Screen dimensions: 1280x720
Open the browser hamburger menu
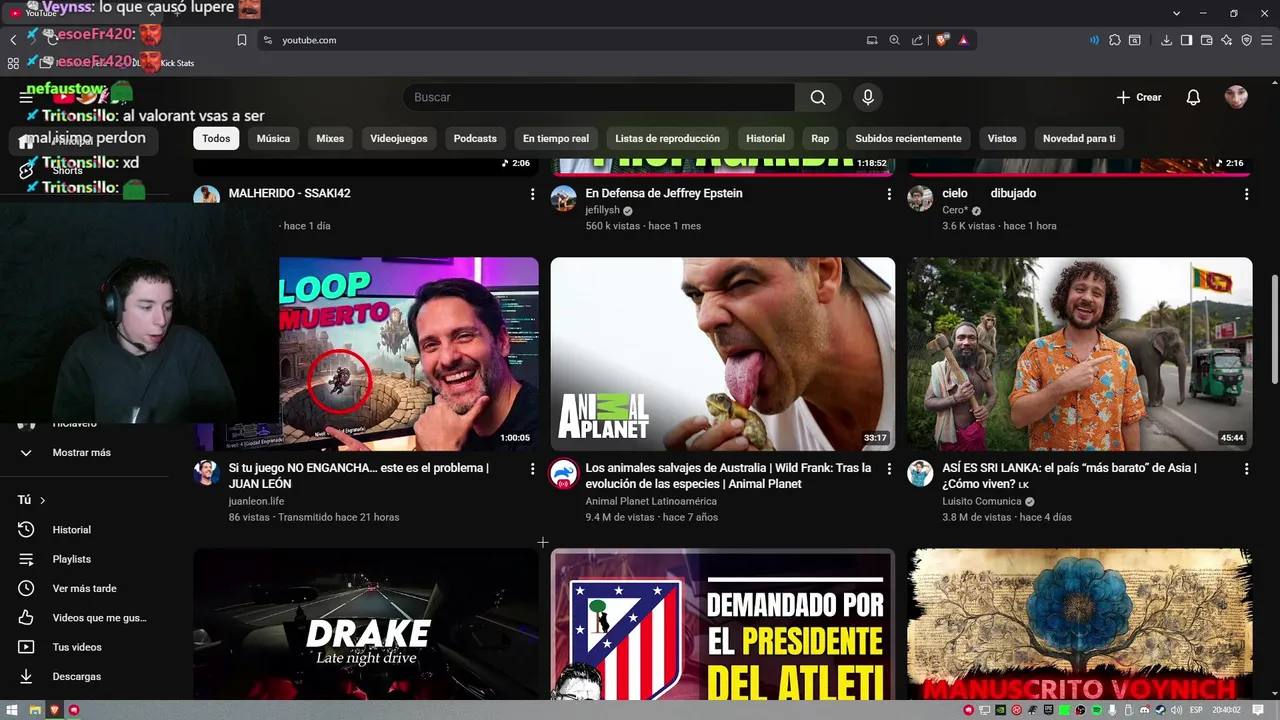click(1267, 40)
